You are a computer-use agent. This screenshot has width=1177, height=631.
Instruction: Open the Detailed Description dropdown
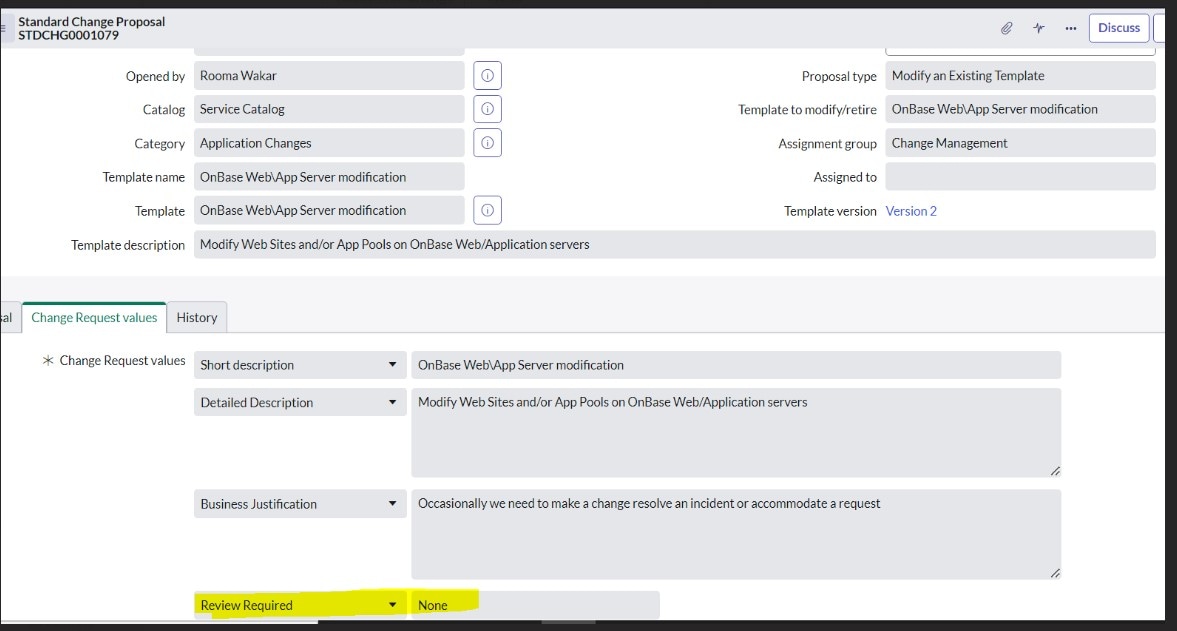(x=393, y=402)
